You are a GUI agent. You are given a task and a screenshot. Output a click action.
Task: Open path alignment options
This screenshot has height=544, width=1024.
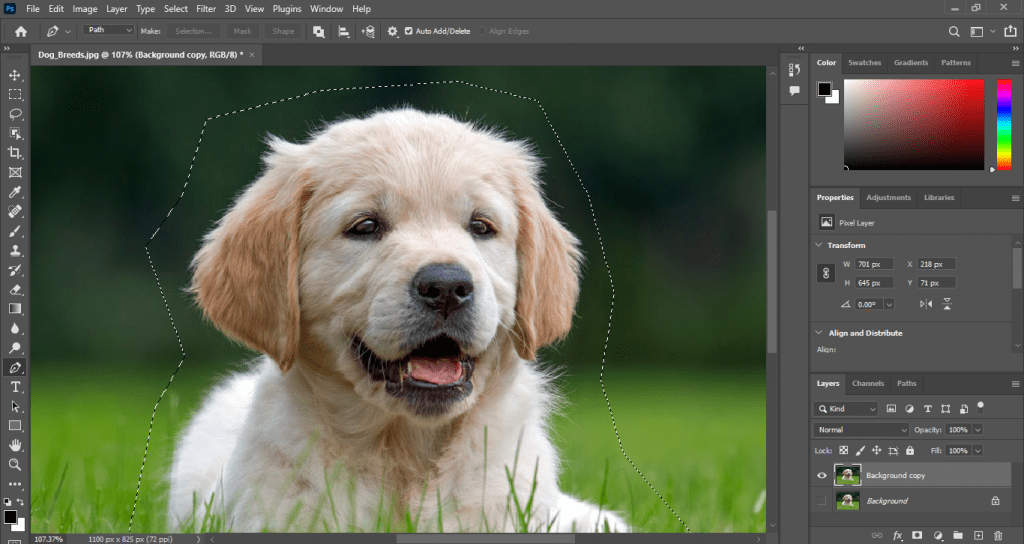tap(344, 31)
